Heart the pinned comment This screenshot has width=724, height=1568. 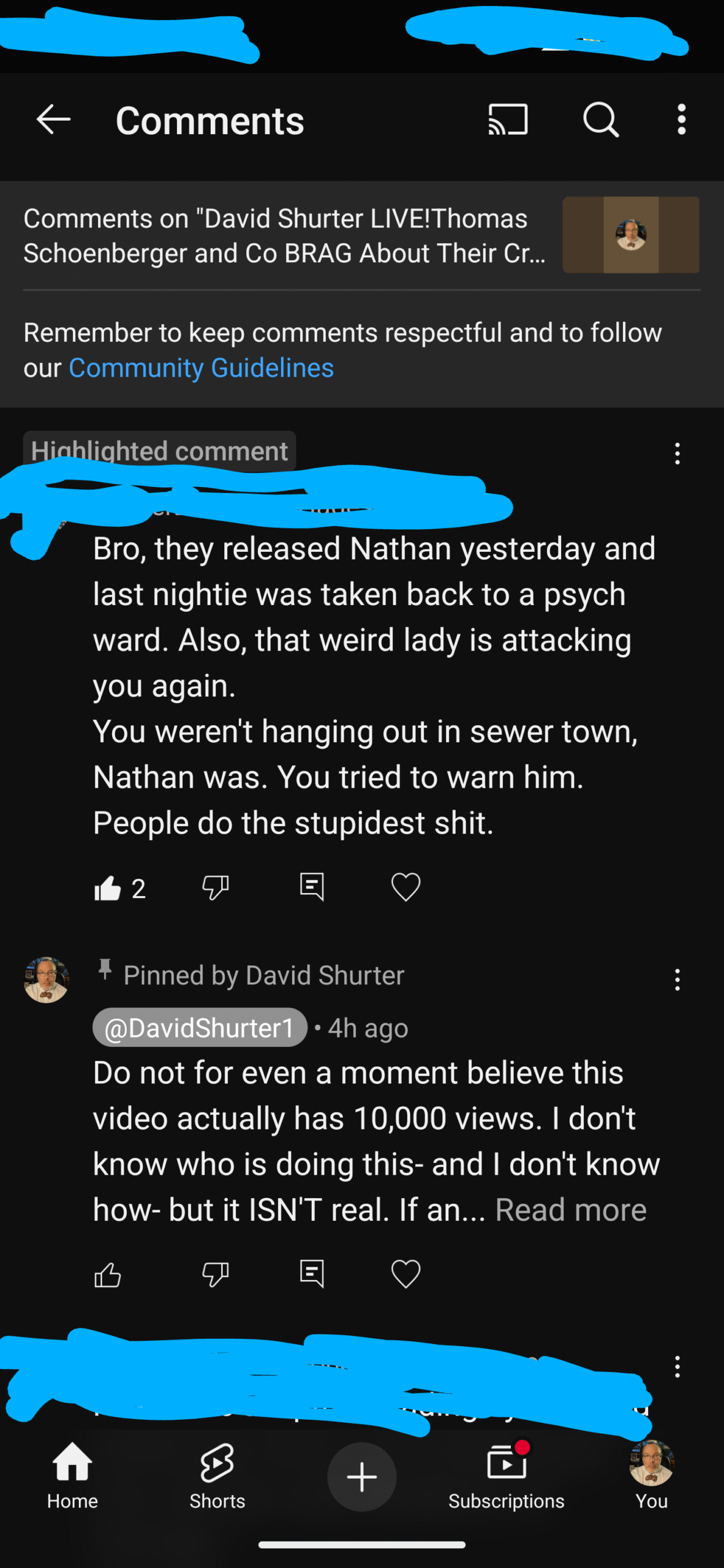pyautogui.click(x=405, y=1274)
